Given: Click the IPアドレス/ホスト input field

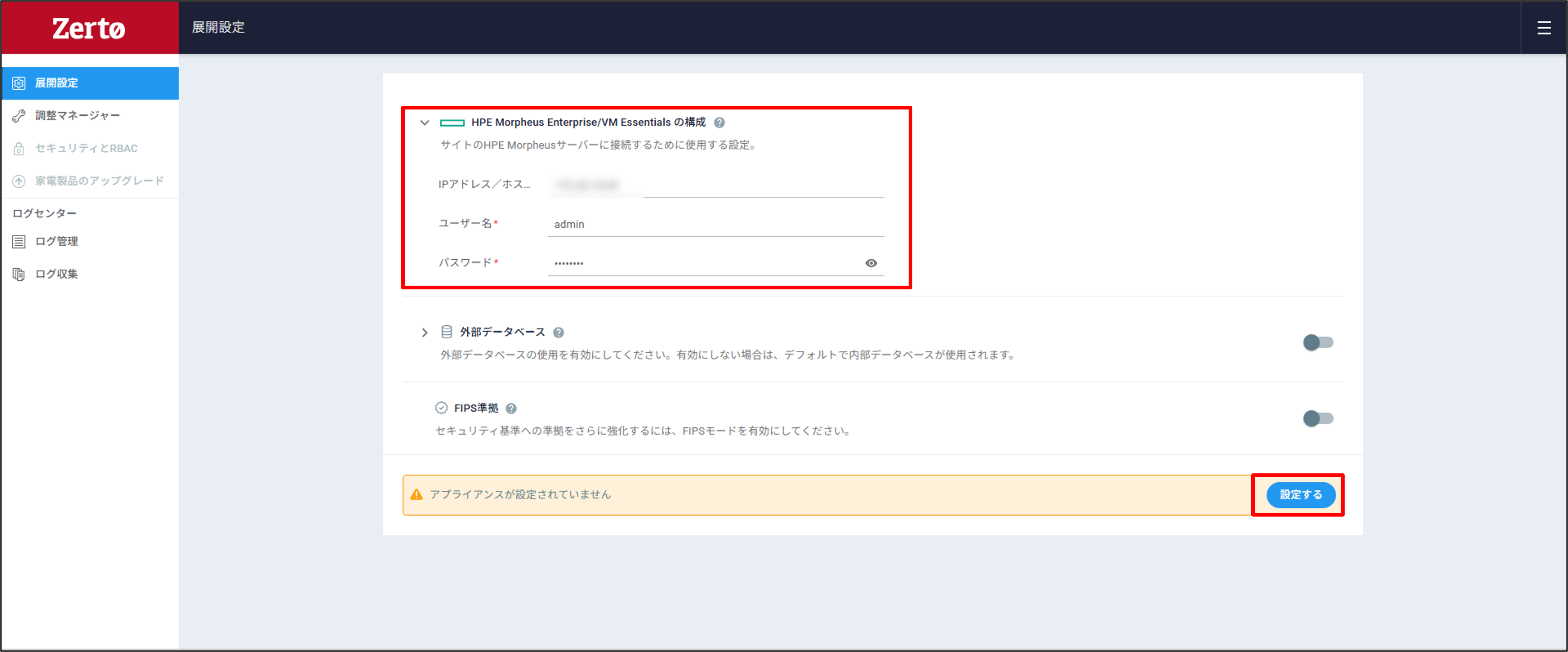Looking at the screenshot, I should click(716, 185).
